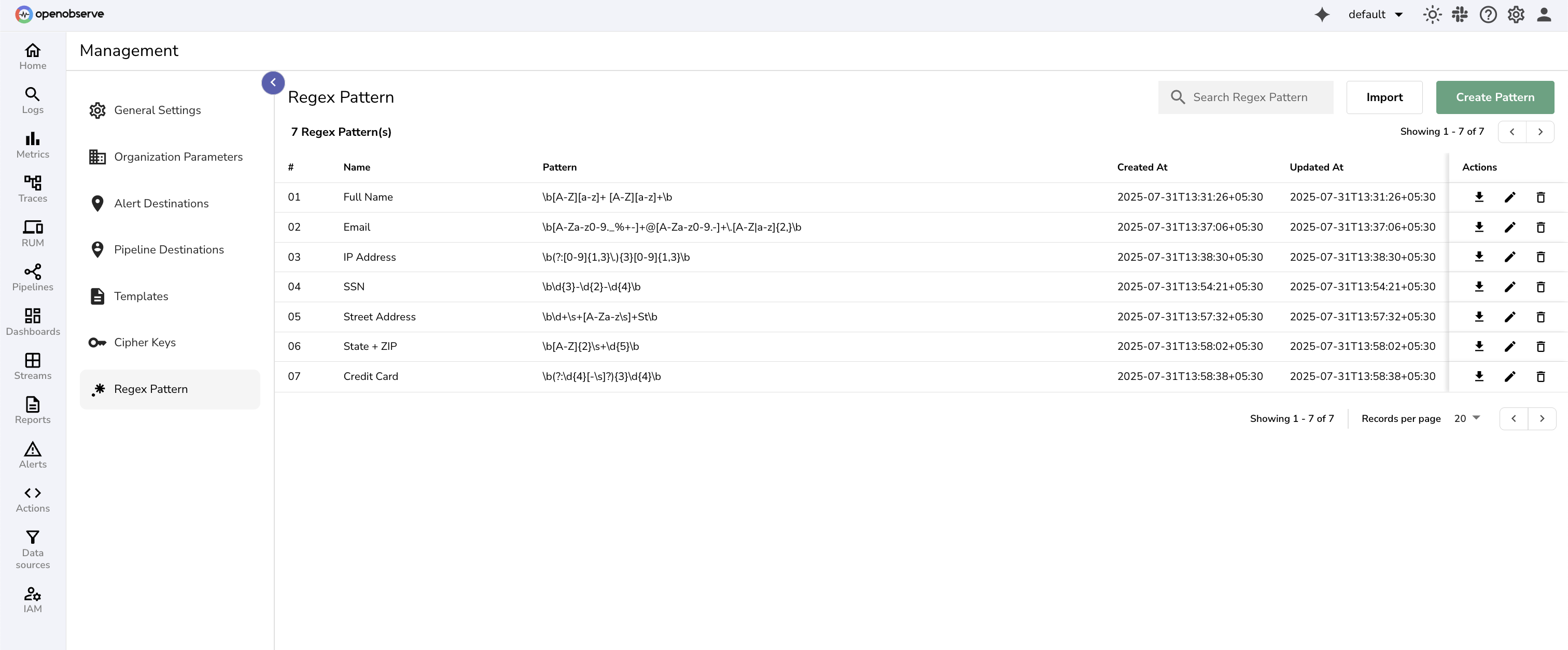Image resolution: width=1568 pixels, height=650 pixels.
Task: Open Logs in sidebar
Action: point(33,101)
